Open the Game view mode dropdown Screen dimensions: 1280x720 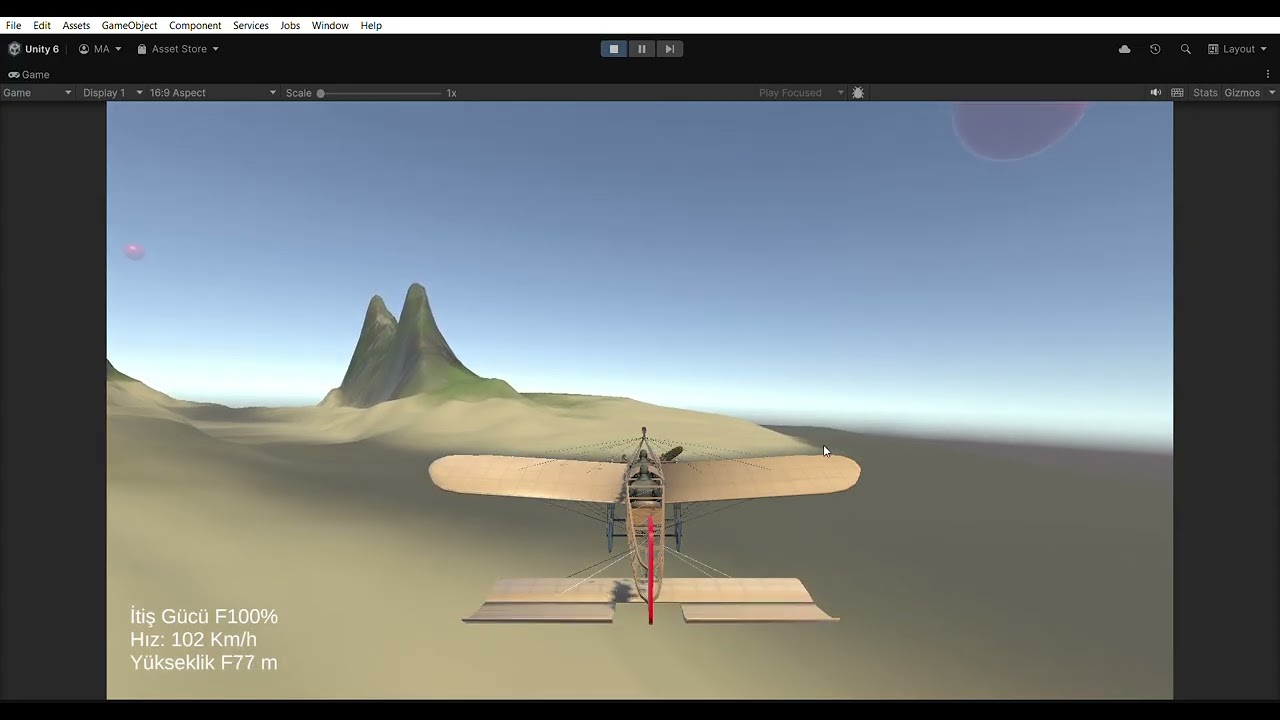[37, 93]
